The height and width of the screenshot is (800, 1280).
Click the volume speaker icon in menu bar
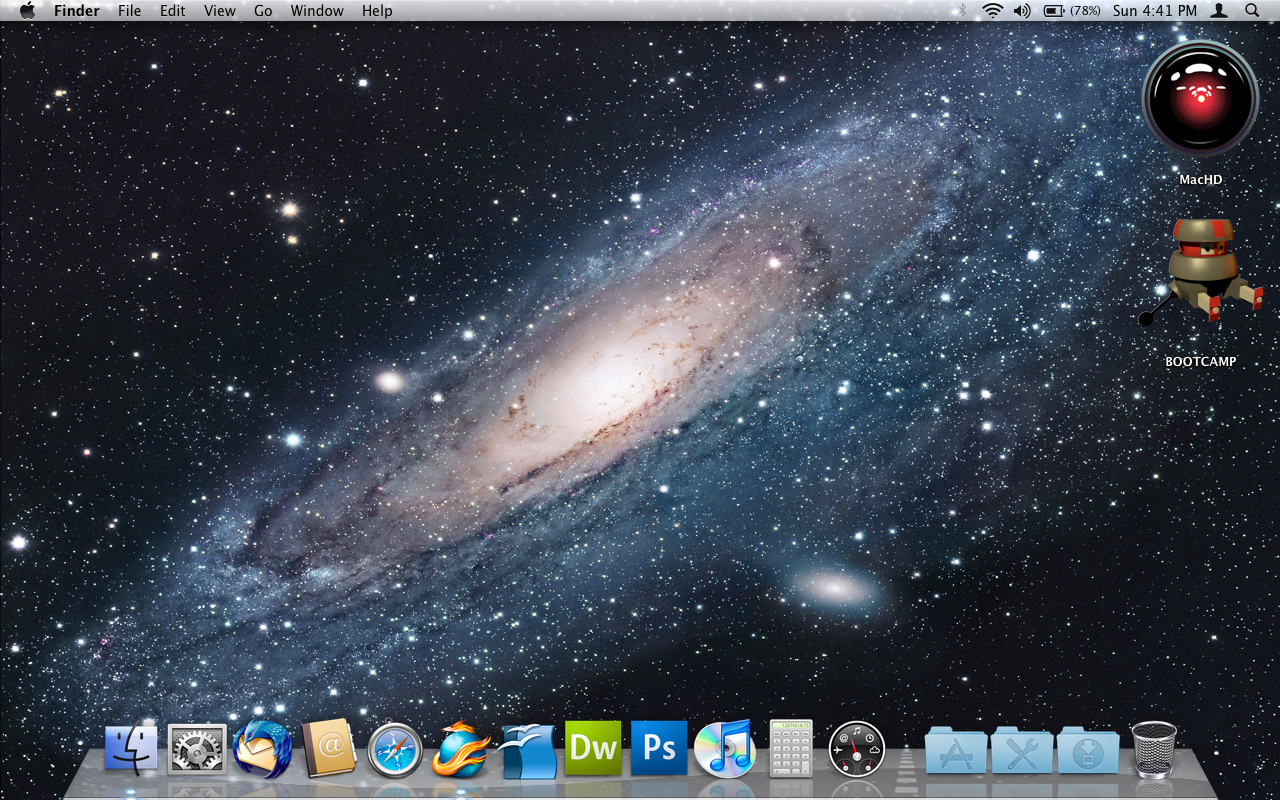(x=1021, y=11)
